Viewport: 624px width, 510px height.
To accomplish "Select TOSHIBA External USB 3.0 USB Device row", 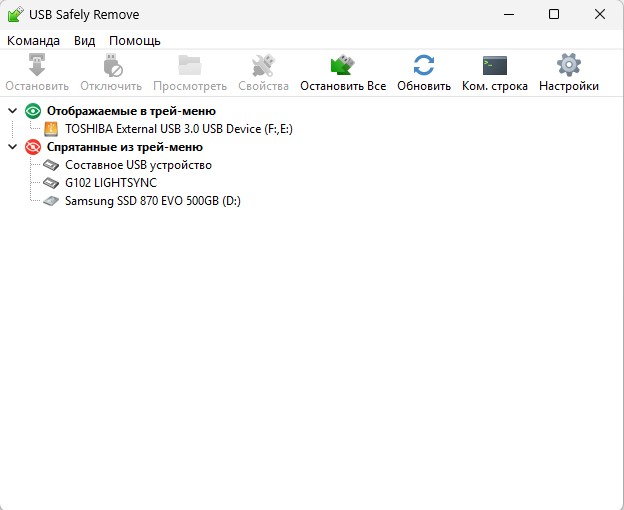I will coord(179,129).
